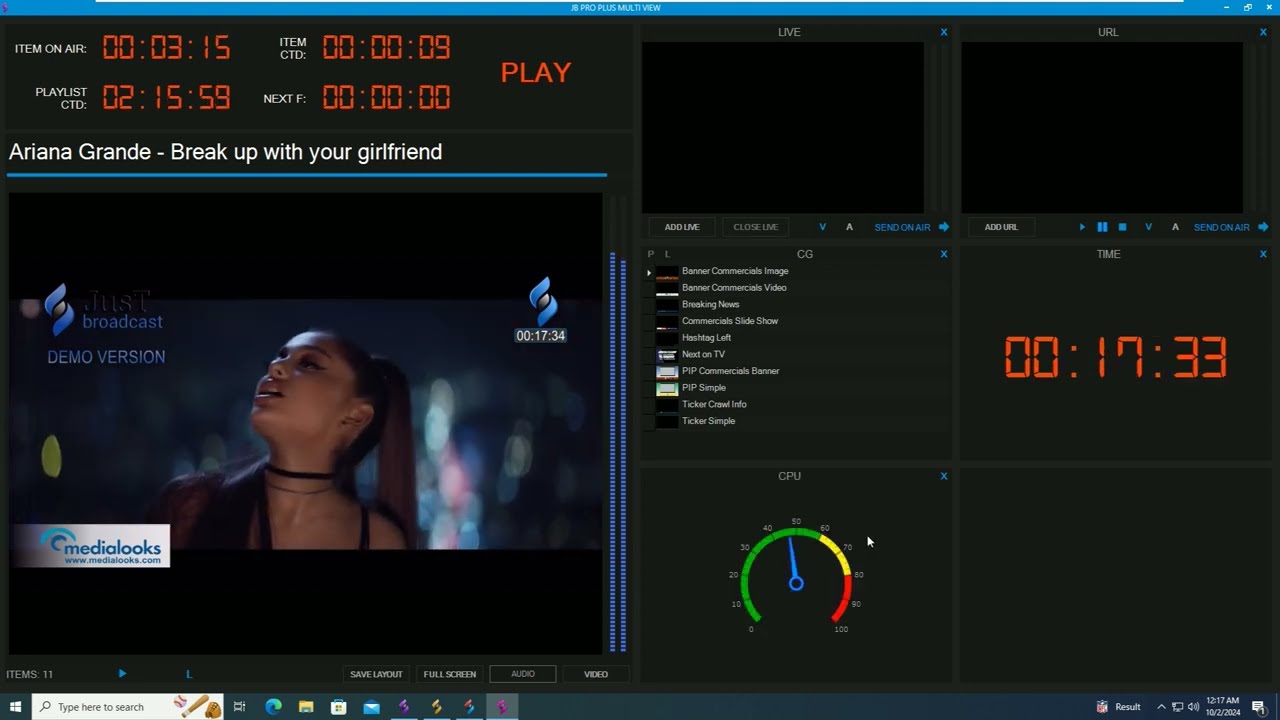This screenshot has width=1280, height=720.
Task: Click the play arrow beside Banner Commercials Image
Action: (649, 272)
